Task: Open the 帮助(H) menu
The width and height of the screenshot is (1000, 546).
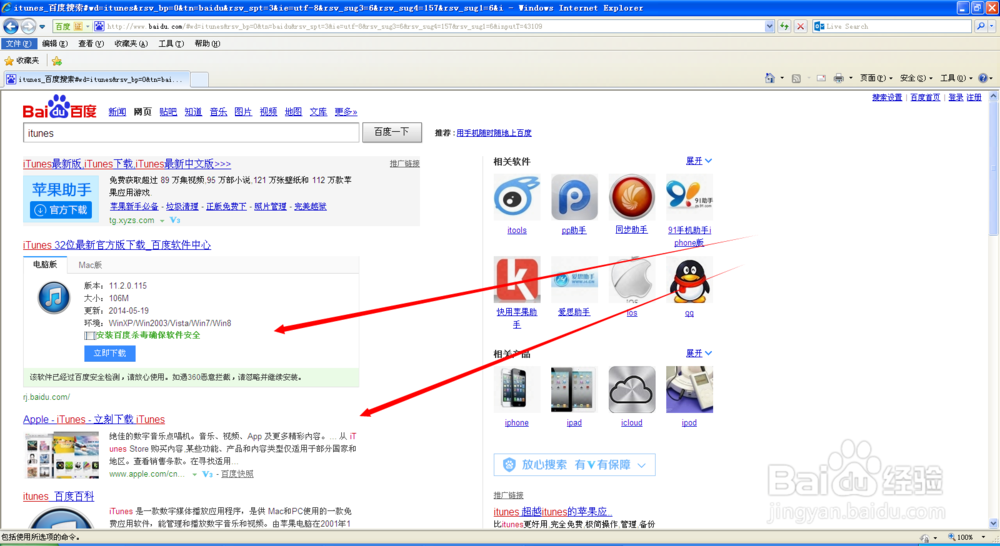Action: [x=207, y=43]
